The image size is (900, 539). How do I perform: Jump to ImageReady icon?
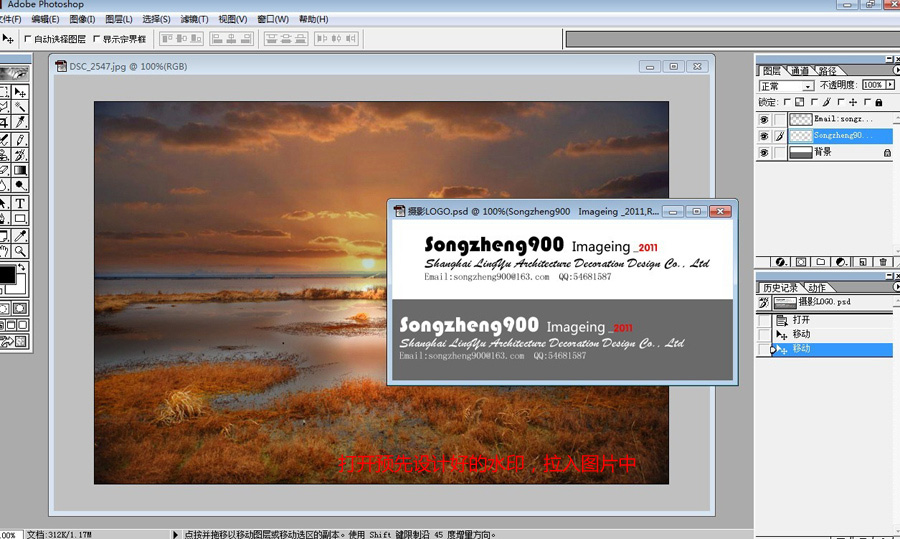(x=14, y=342)
